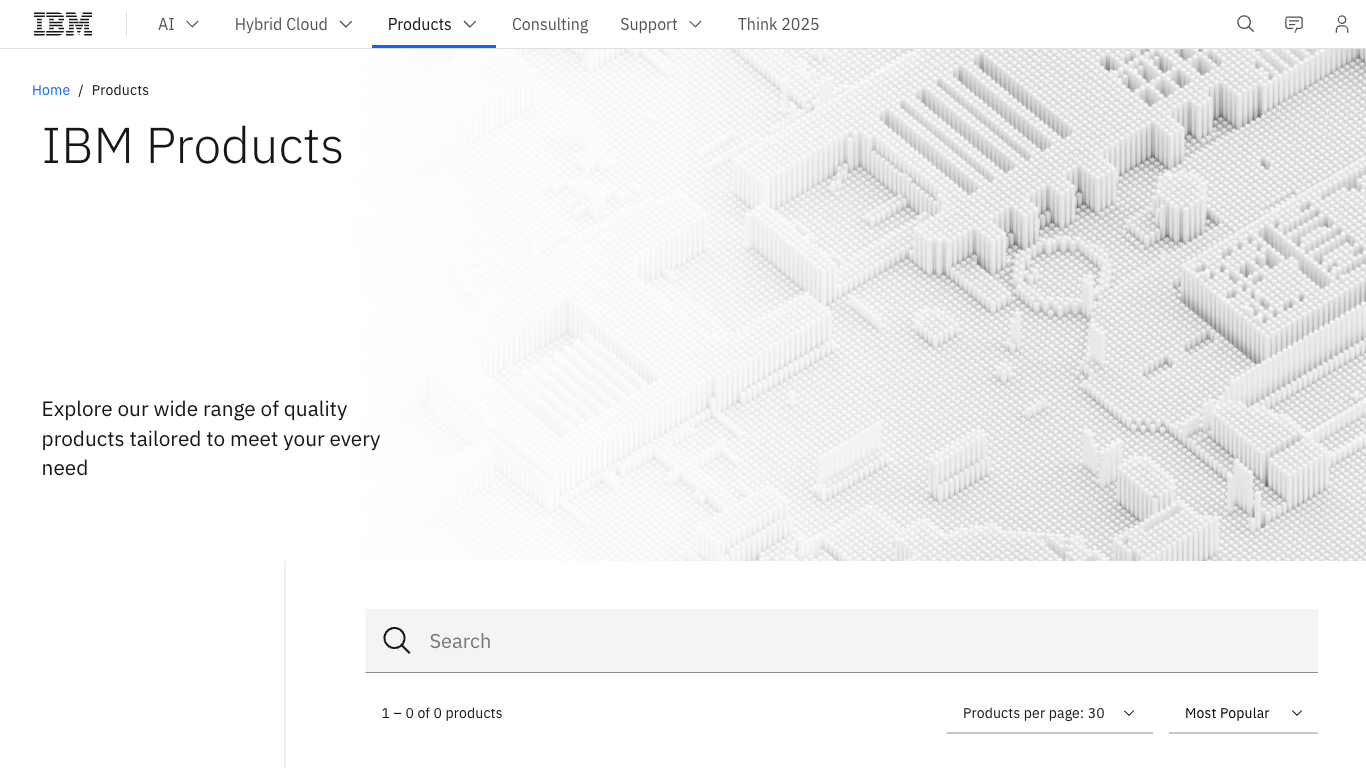The height and width of the screenshot is (768, 1366).
Task: Open the header search icon
Action: click(x=1245, y=24)
